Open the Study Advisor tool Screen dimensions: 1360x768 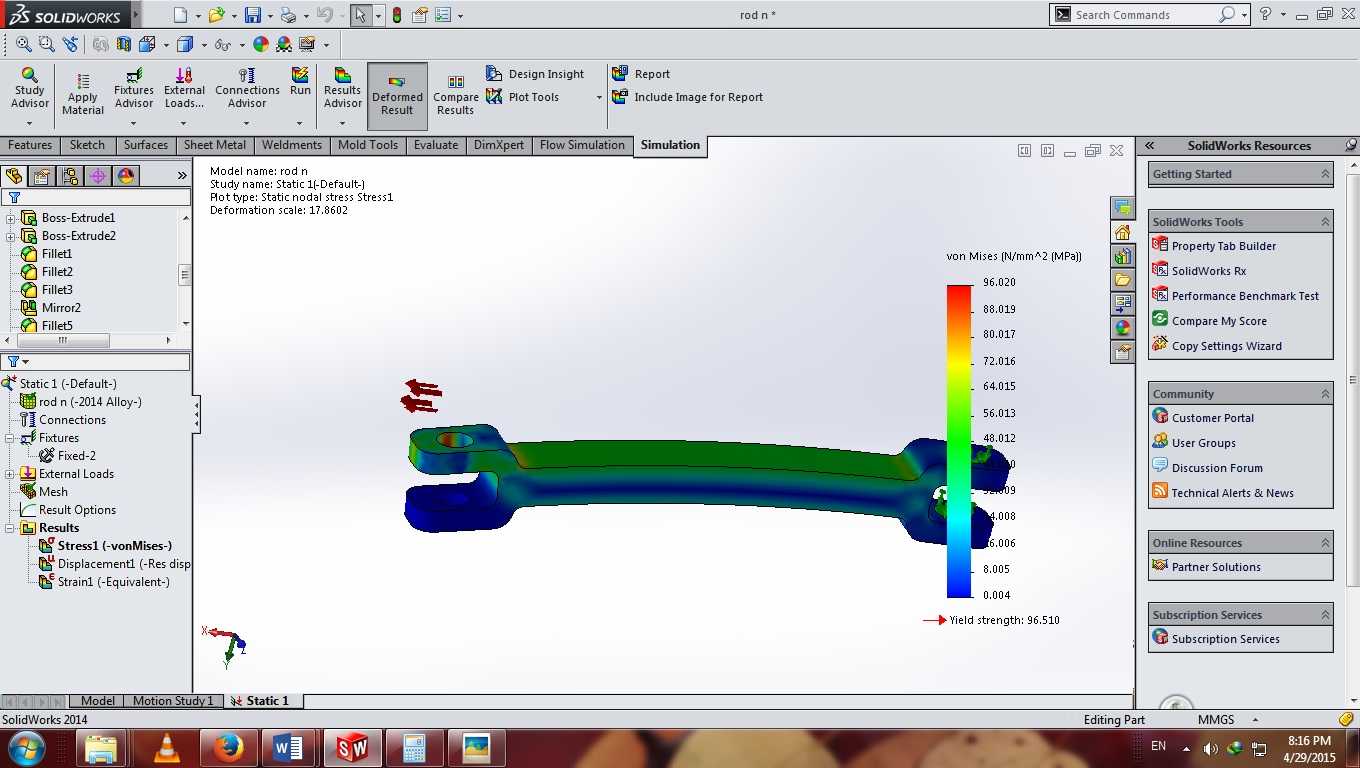[29, 88]
